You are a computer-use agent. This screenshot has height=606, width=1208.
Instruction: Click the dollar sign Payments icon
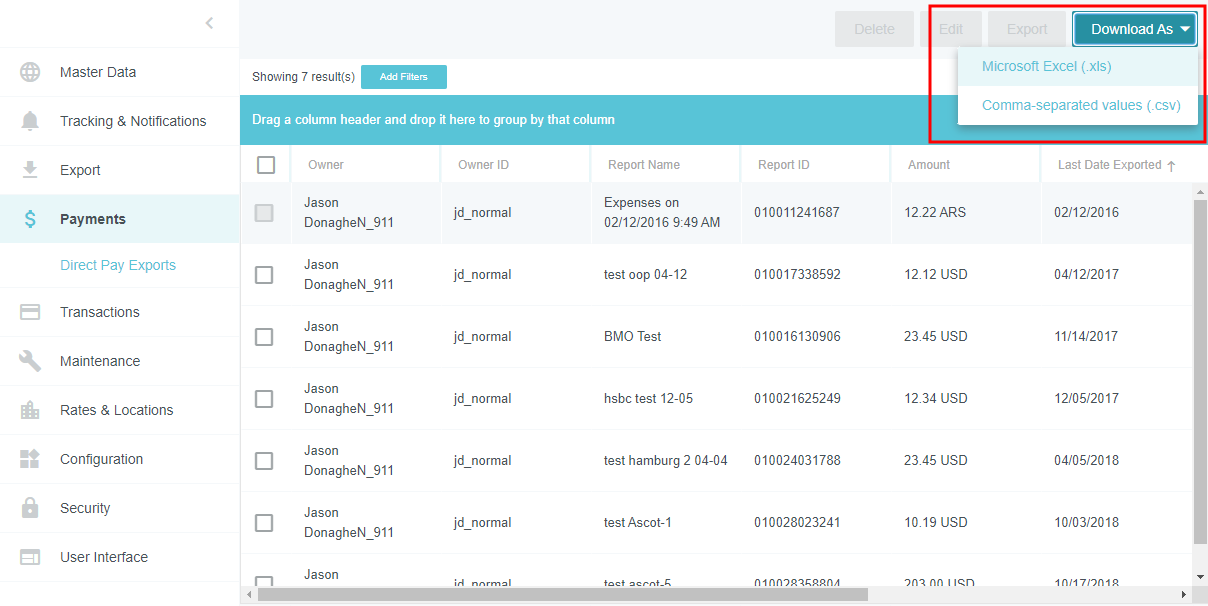coord(30,219)
